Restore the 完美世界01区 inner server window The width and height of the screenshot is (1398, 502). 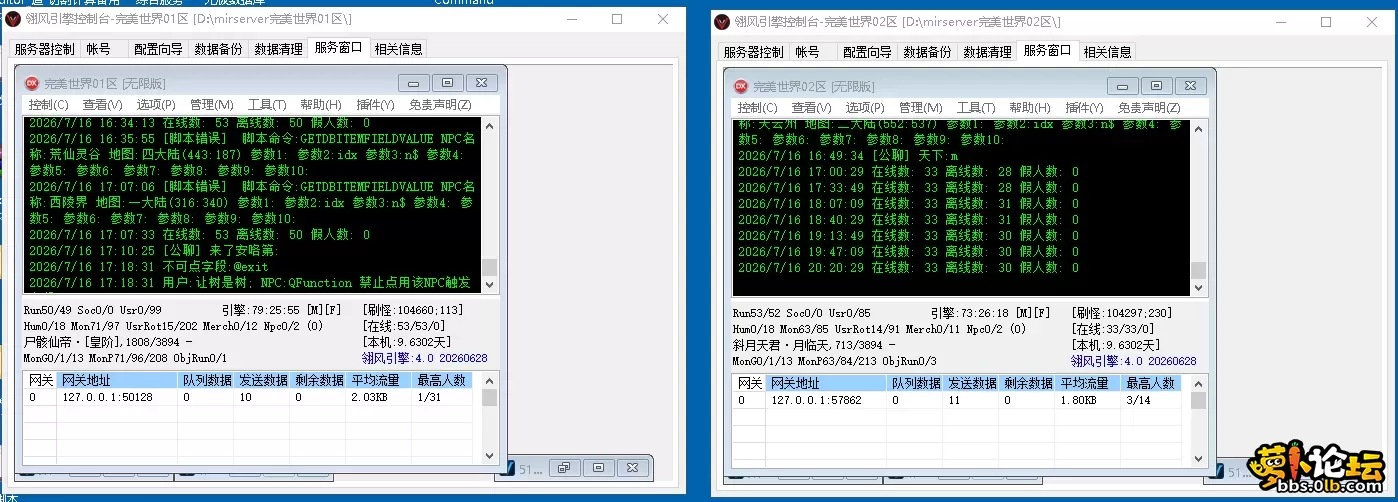[447, 83]
